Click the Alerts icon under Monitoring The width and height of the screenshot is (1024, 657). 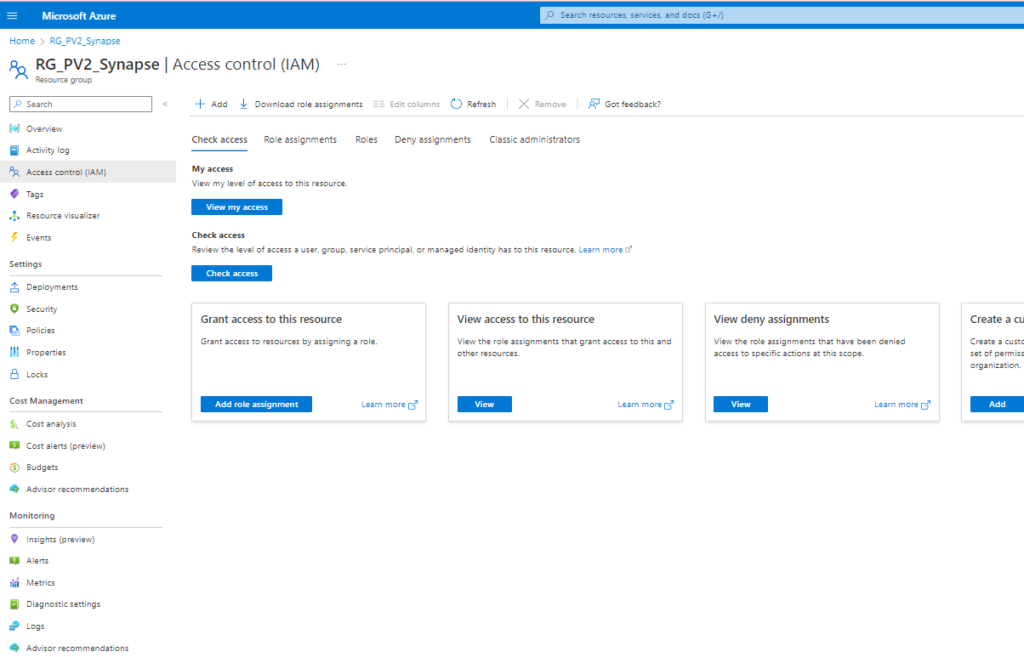14,560
